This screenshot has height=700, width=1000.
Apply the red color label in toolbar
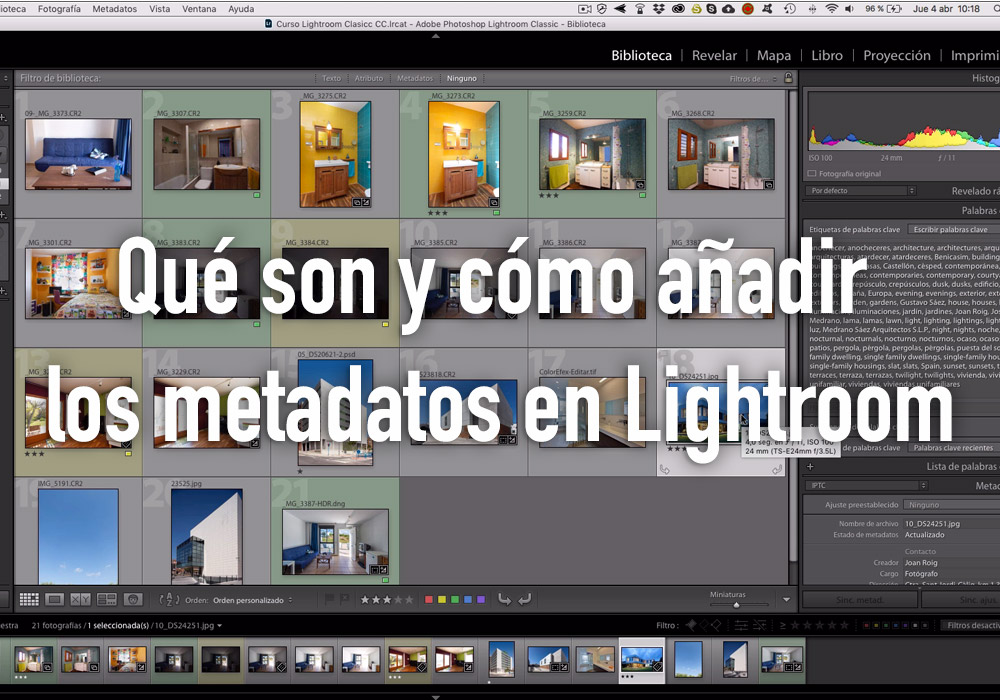[429, 599]
